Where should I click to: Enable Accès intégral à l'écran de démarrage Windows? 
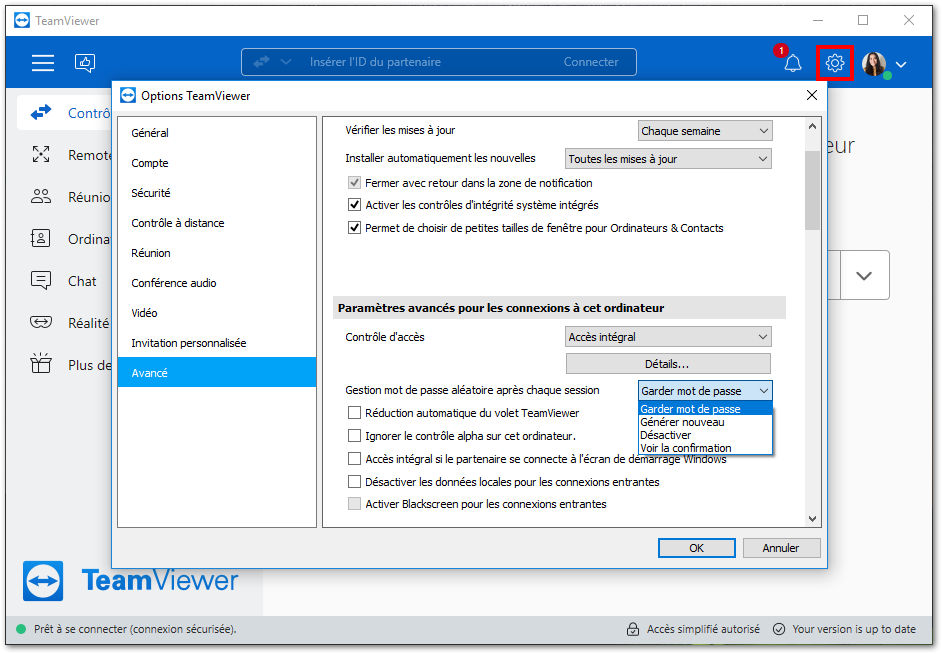tap(354, 459)
